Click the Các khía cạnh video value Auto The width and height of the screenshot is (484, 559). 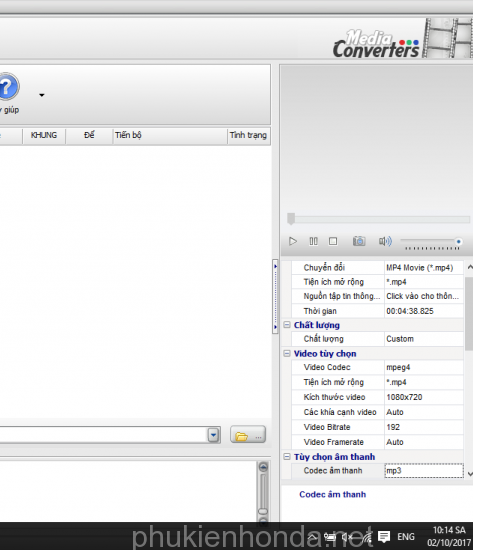click(x=424, y=412)
